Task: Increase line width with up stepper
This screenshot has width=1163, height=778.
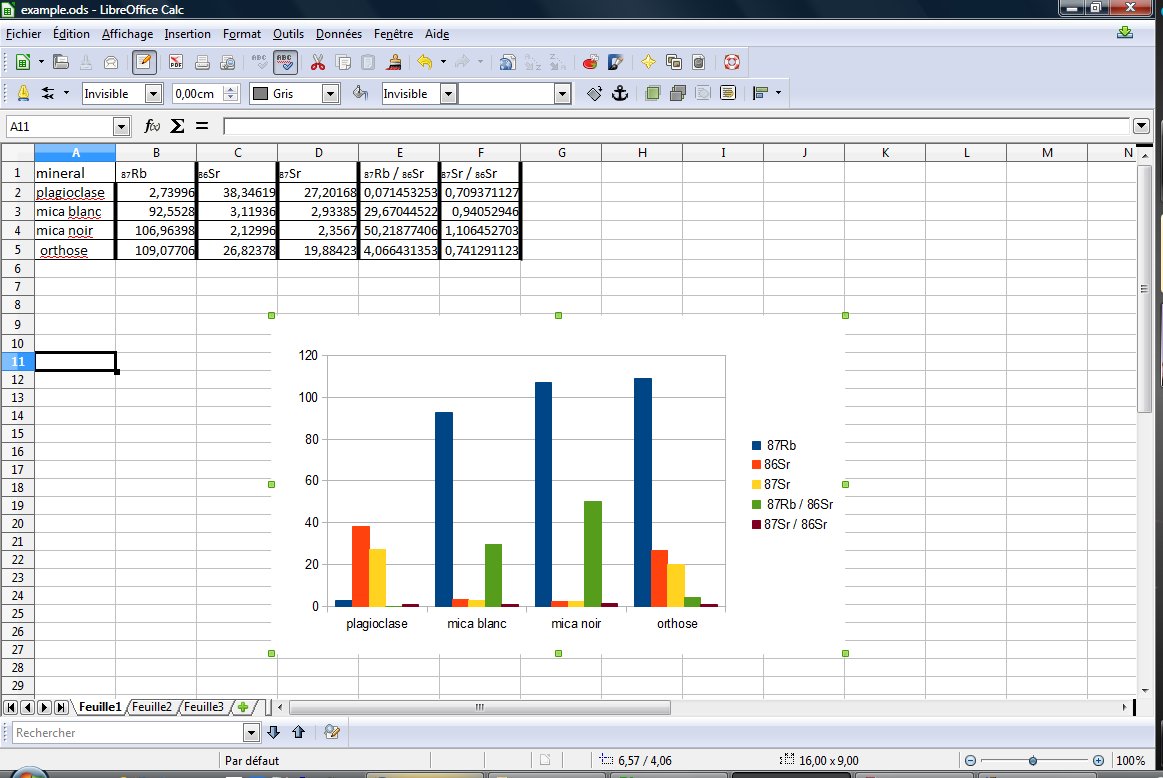Action: coord(231,89)
